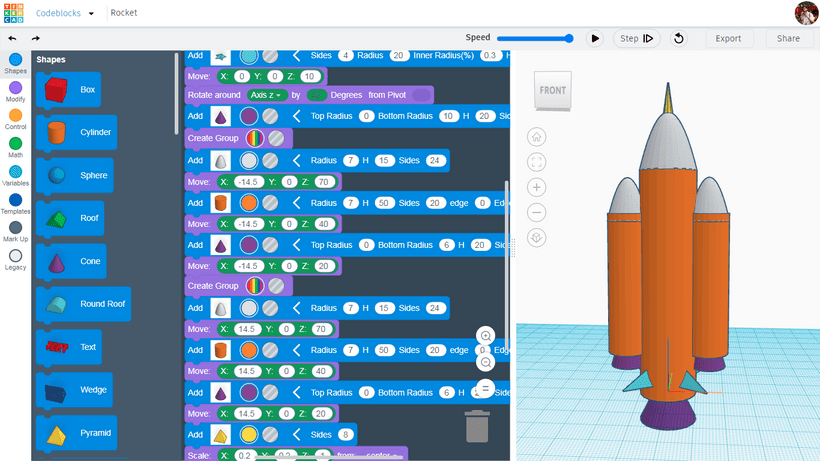Collapse parameters of star Sides 4 block
The height and width of the screenshot is (461, 820).
pos(297,55)
